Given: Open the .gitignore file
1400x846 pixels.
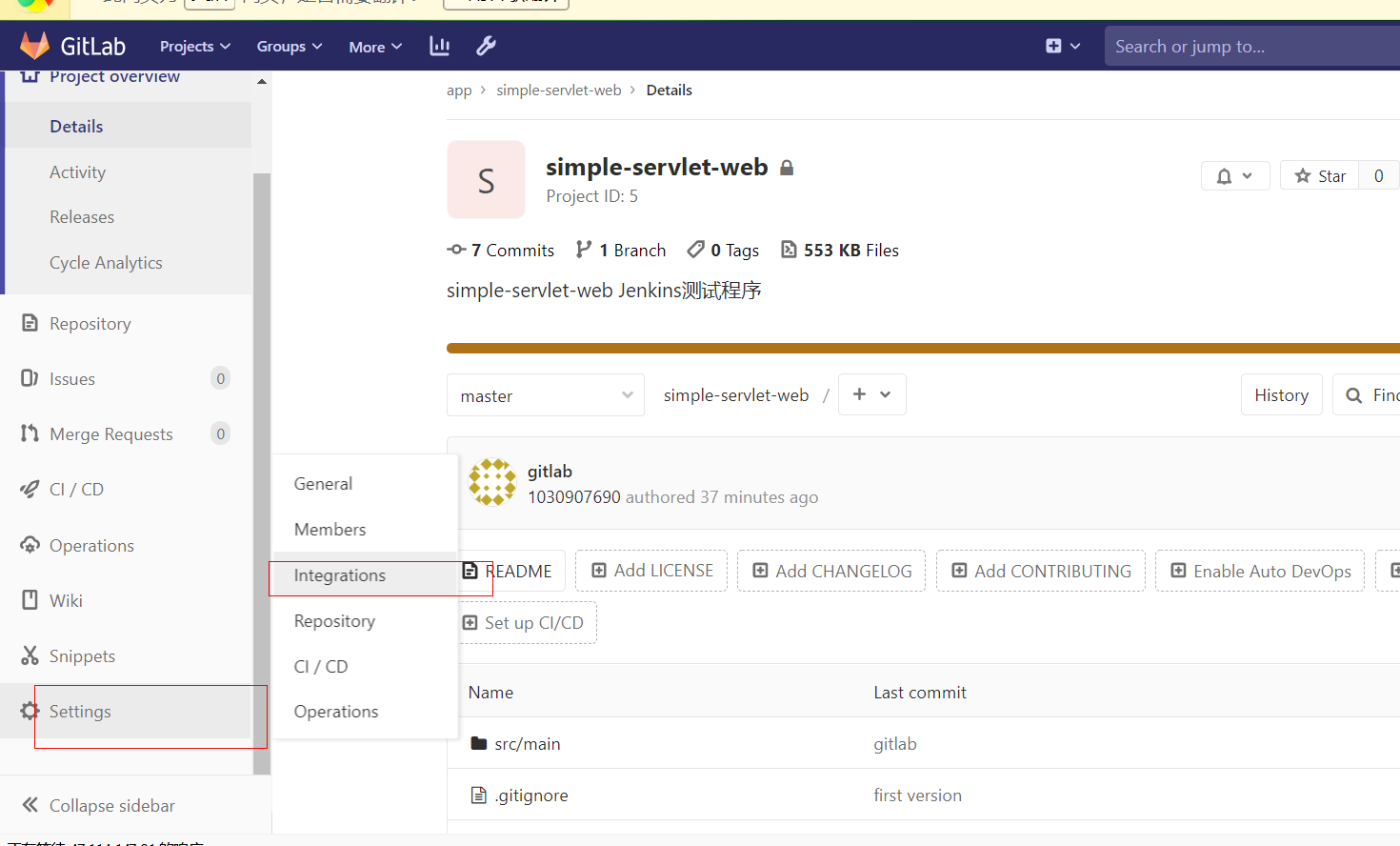Looking at the screenshot, I should tap(531, 795).
